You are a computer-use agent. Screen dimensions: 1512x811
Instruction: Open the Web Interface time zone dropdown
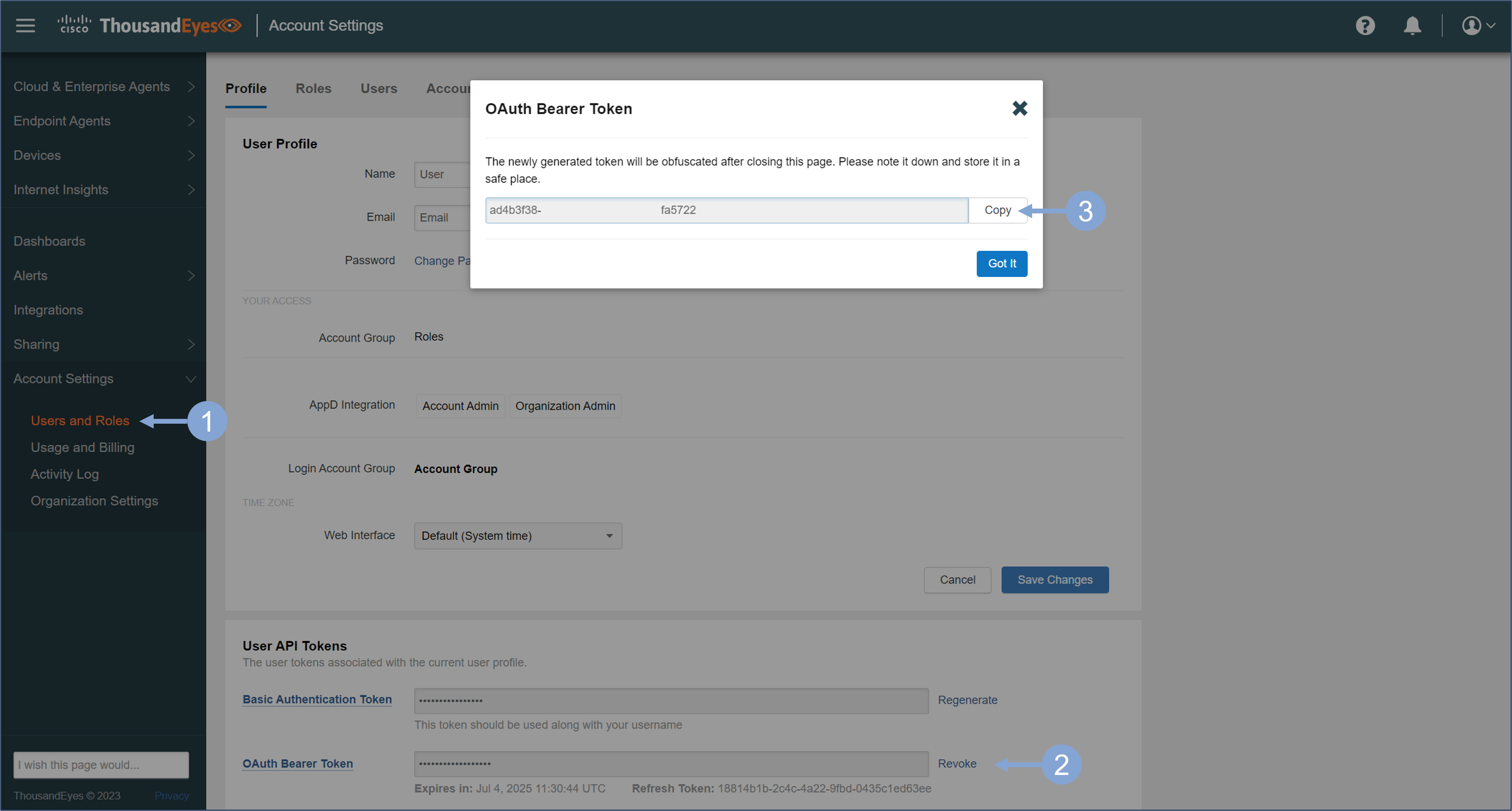pyautogui.click(x=518, y=536)
